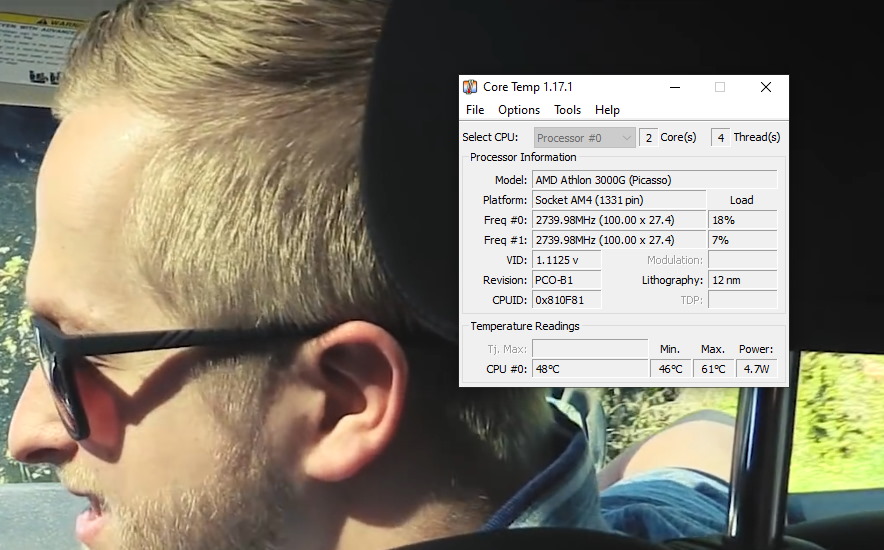
Task: Click the Load column header
Action: [741, 200]
